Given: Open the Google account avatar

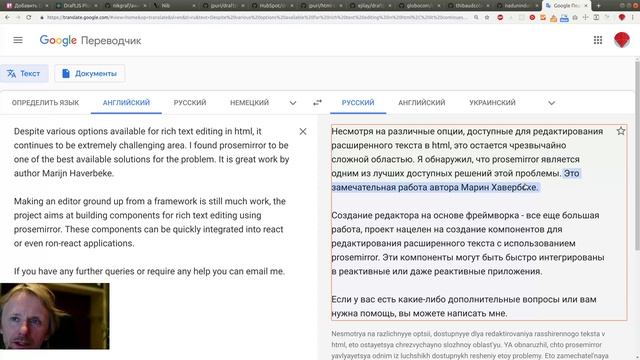Looking at the screenshot, I should click(622, 40).
